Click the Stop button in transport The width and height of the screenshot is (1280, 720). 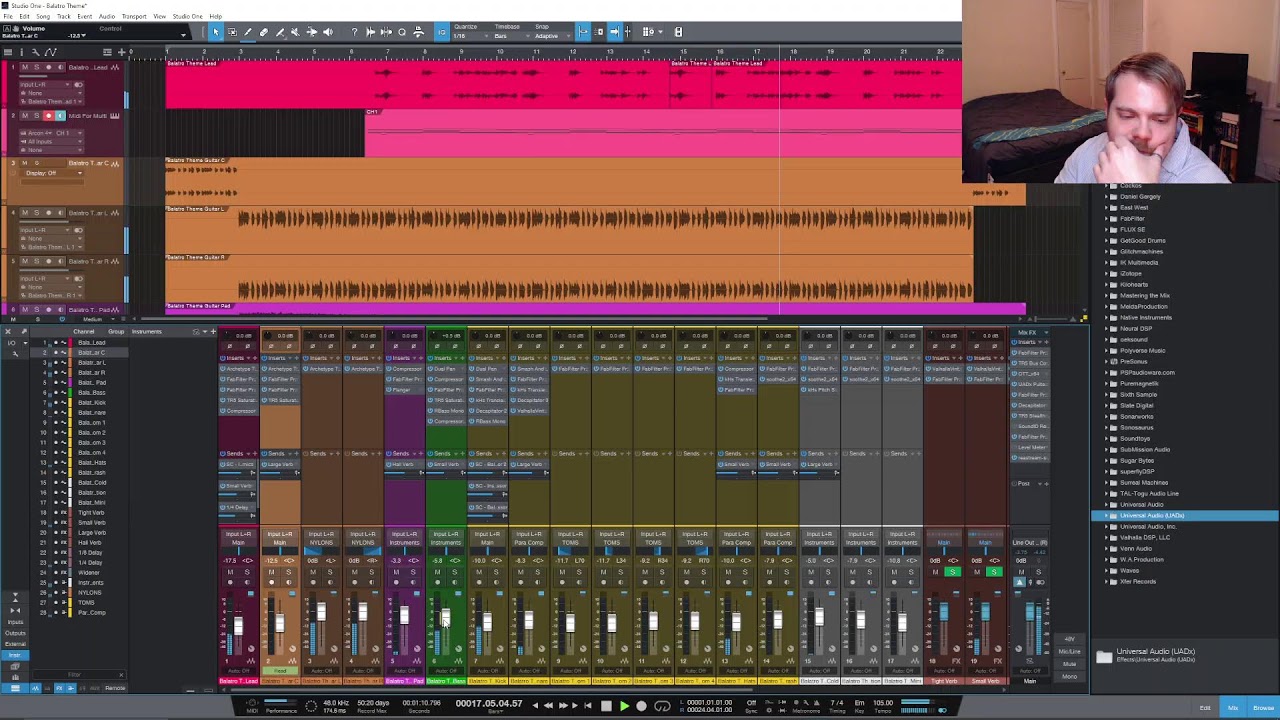(x=606, y=706)
